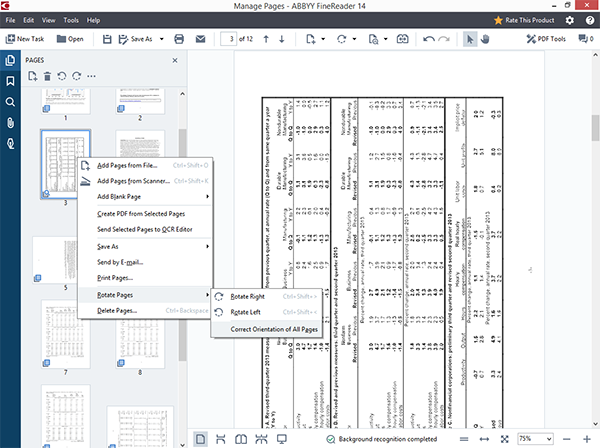This screenshot has width=600, height=448.
Task: Choose Correct Orientation of All Pages
Action: (x=273, y=329)
